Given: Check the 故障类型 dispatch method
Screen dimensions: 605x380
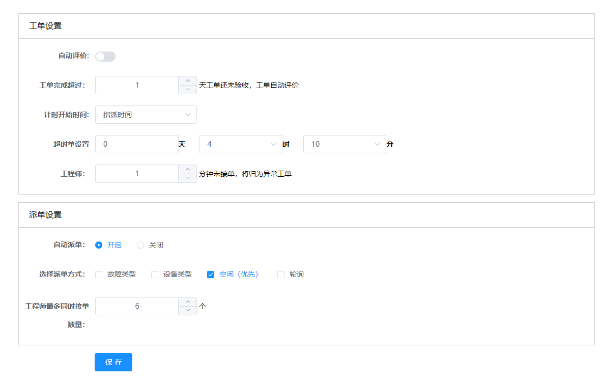Looking at the screenshot, I should coord(99,274).
